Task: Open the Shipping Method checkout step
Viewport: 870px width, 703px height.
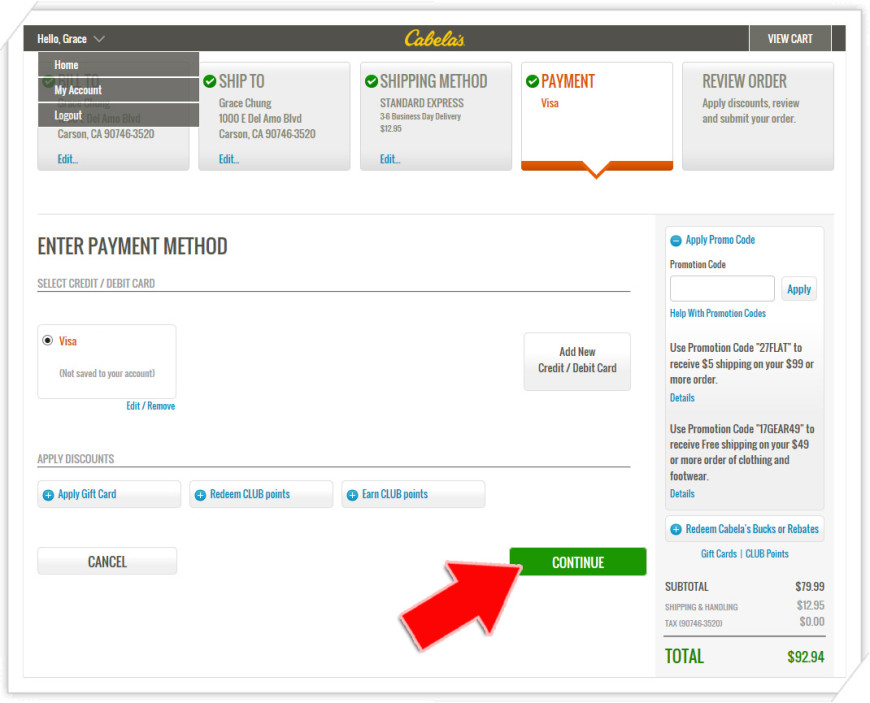Action: [x=436, y=116]
